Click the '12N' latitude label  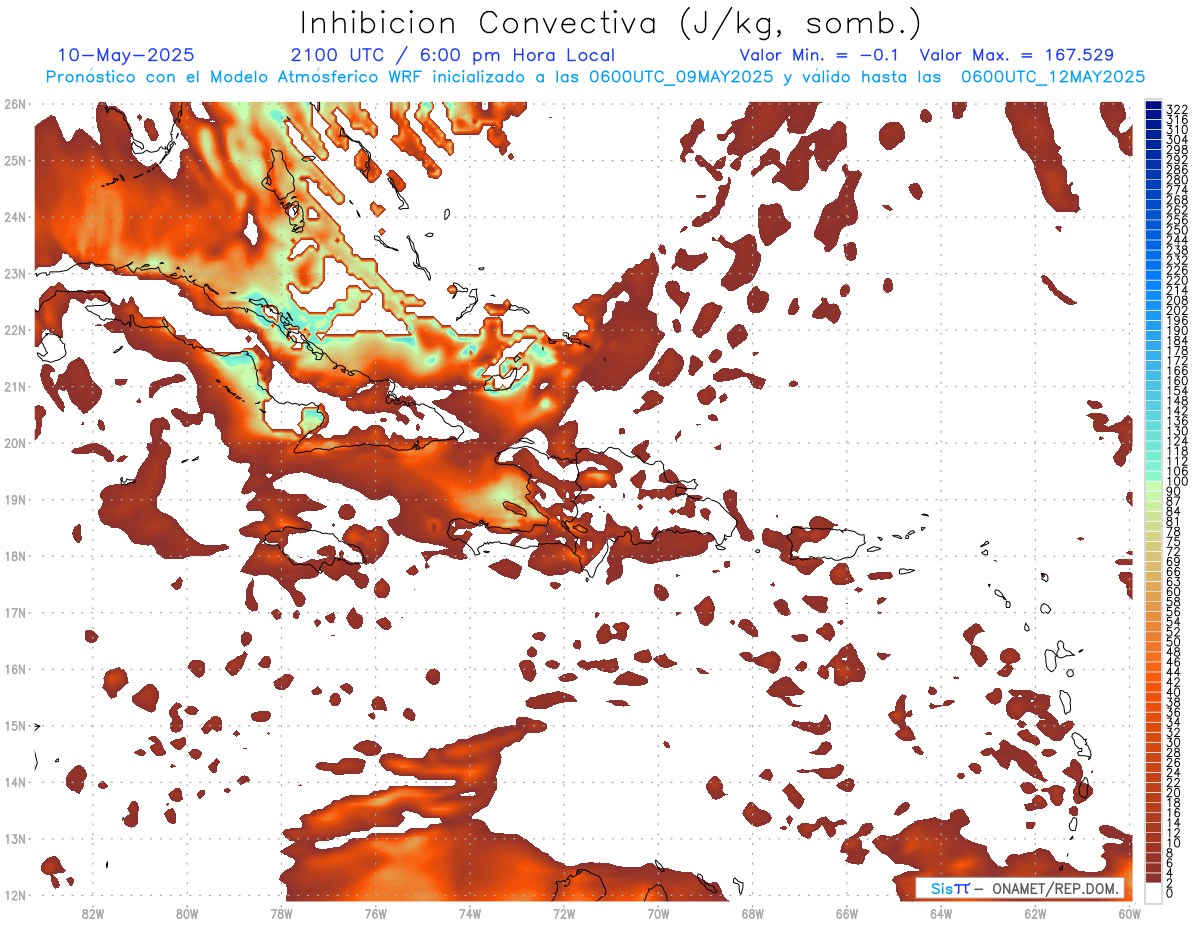(15, 896)
